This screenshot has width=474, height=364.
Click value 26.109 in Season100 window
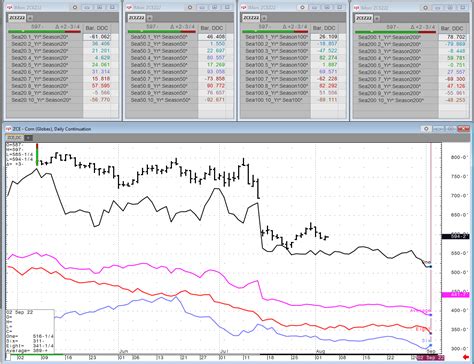(328, 37)
